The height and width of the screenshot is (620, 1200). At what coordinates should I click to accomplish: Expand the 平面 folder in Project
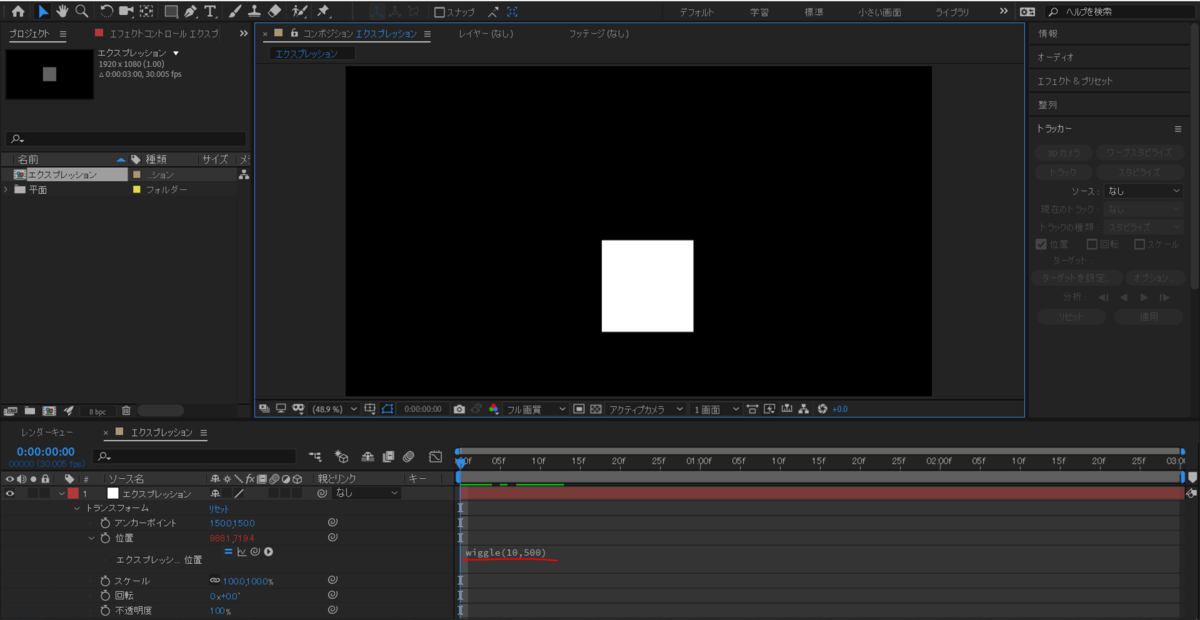(x=7, y=189)
